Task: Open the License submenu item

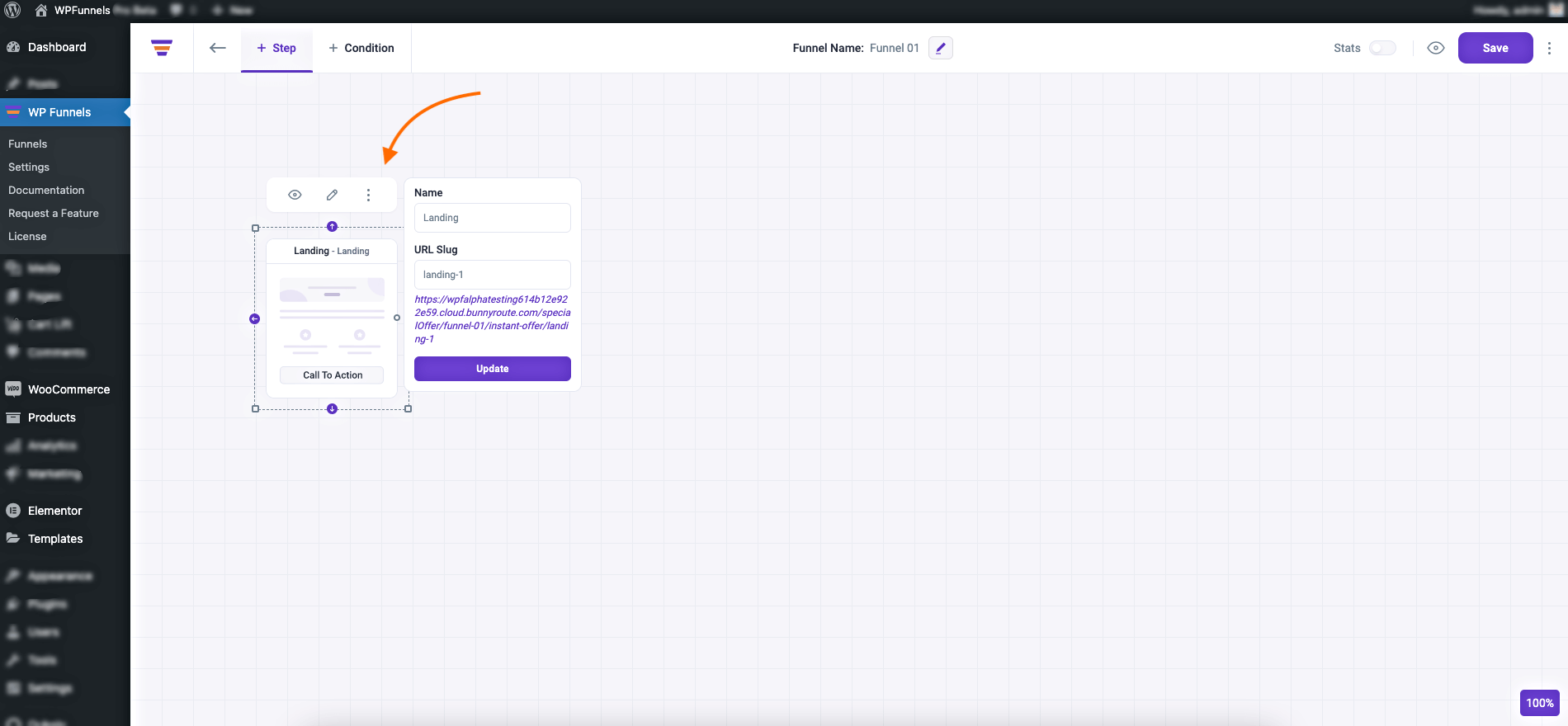Action: pos(27,236)
